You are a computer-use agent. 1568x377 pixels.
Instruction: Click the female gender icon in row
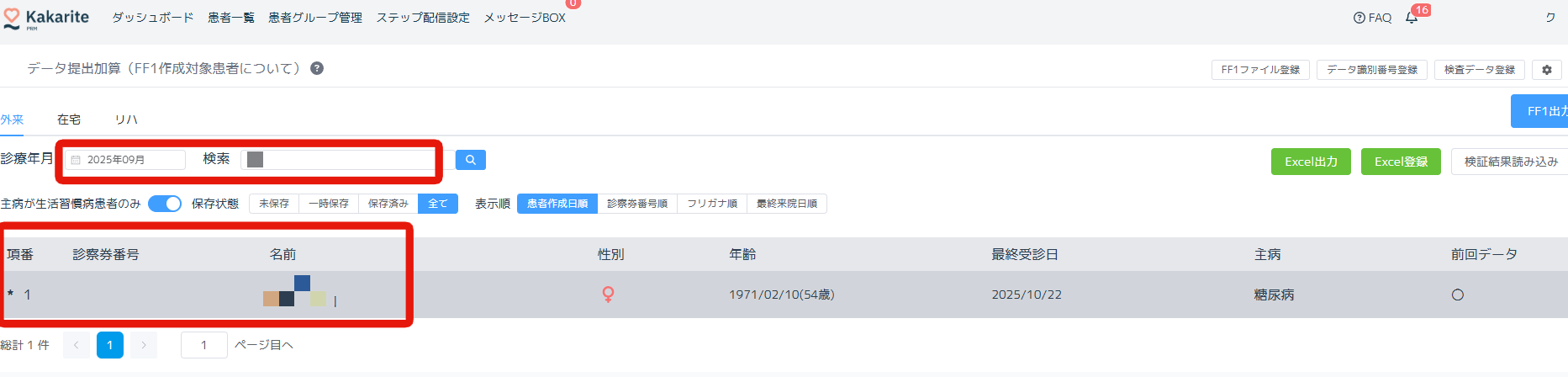pos(608,295)
